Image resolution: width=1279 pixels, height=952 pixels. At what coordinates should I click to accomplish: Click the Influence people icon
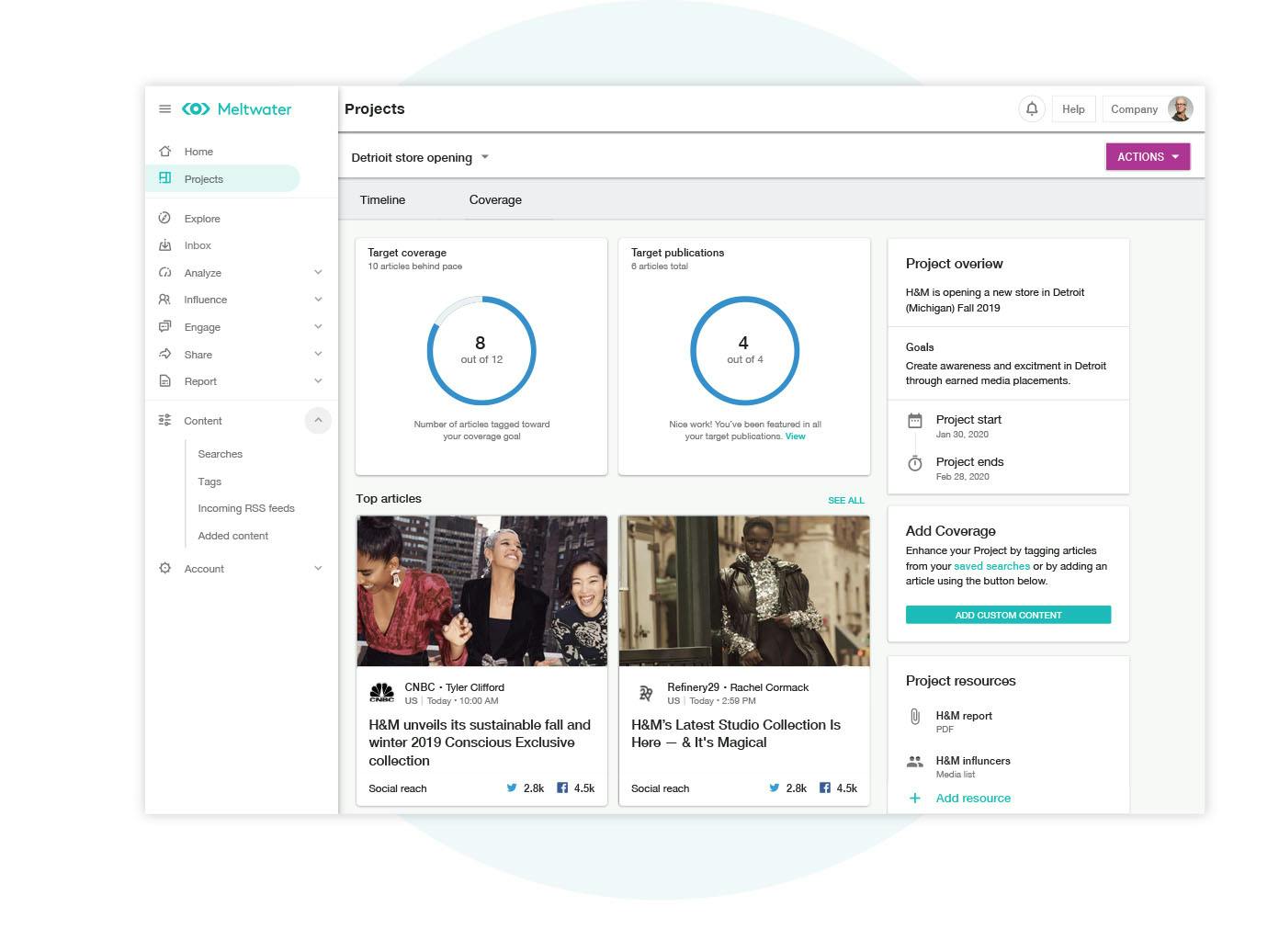pyautogui.click(x=164, y=300)
